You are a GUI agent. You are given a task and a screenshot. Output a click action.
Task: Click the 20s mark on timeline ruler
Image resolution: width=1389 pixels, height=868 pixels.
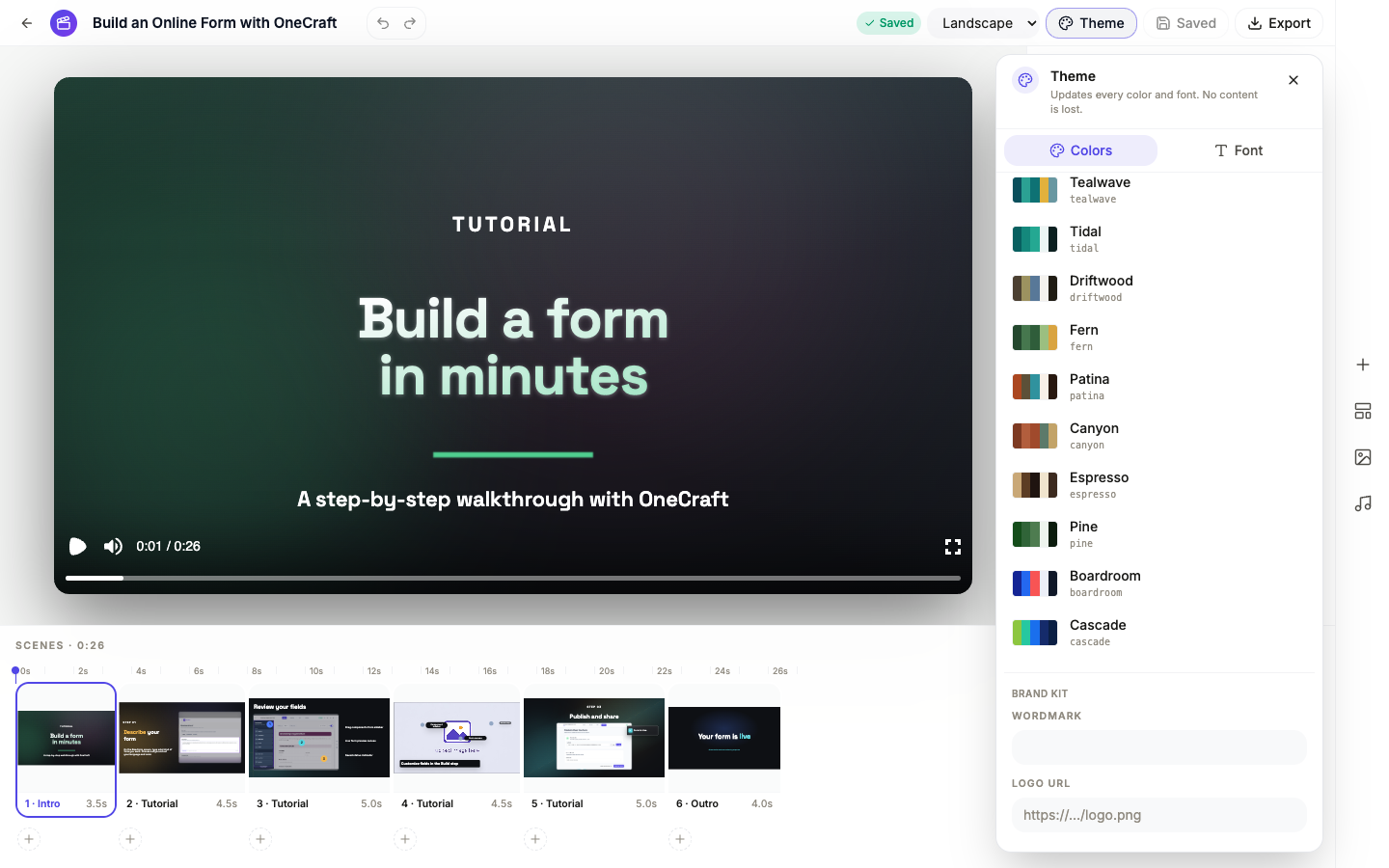607,671
